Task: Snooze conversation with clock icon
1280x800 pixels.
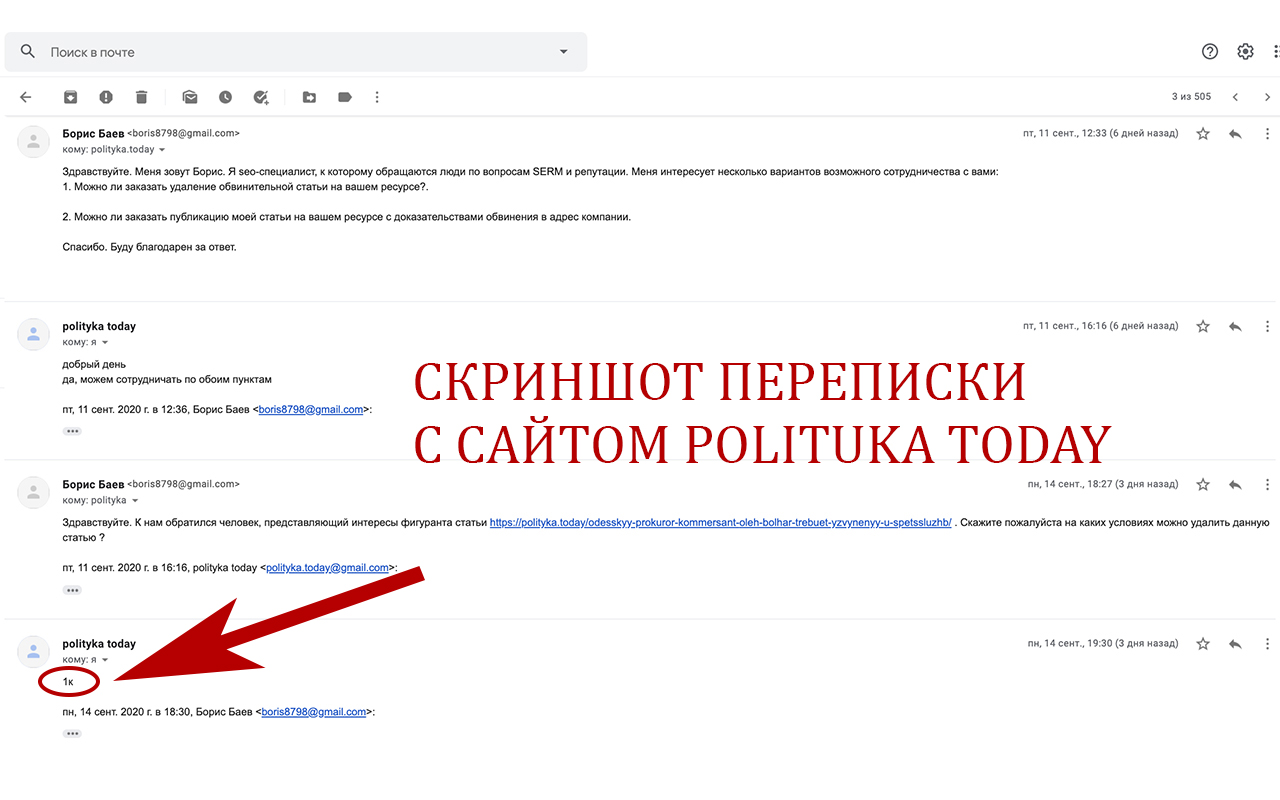Action: tap(226, 97)
